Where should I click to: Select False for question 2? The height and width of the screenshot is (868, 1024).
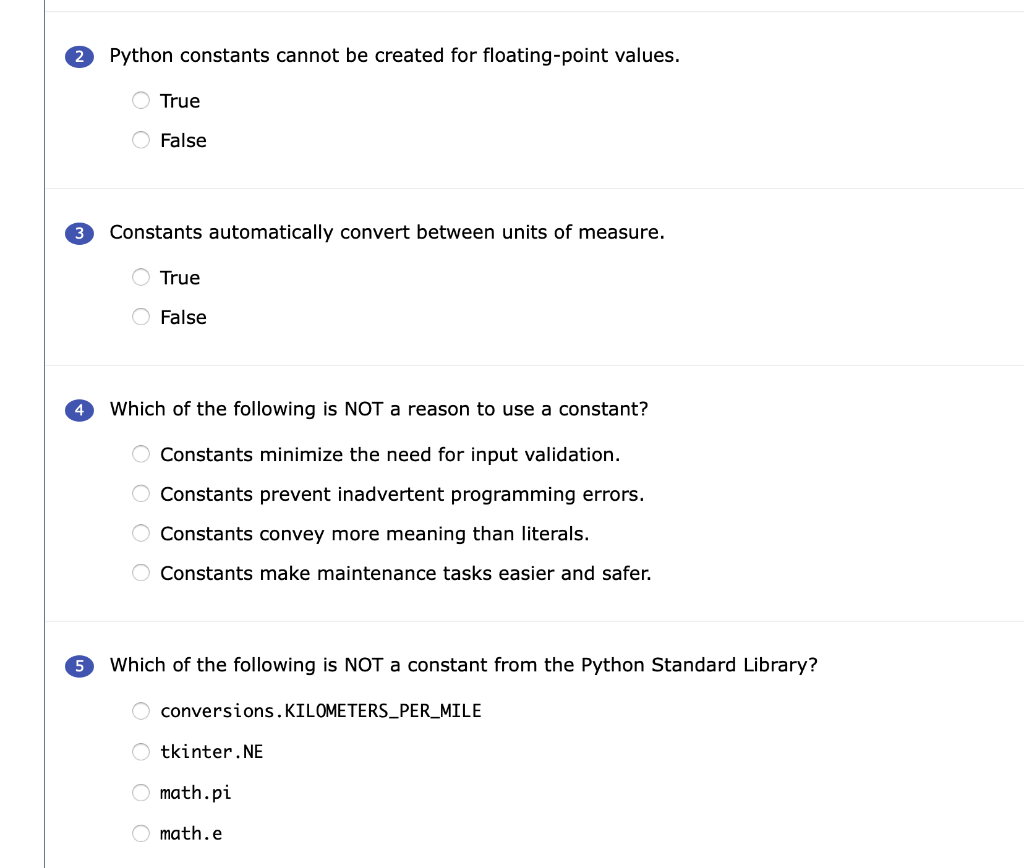click(x=141, y=140)
